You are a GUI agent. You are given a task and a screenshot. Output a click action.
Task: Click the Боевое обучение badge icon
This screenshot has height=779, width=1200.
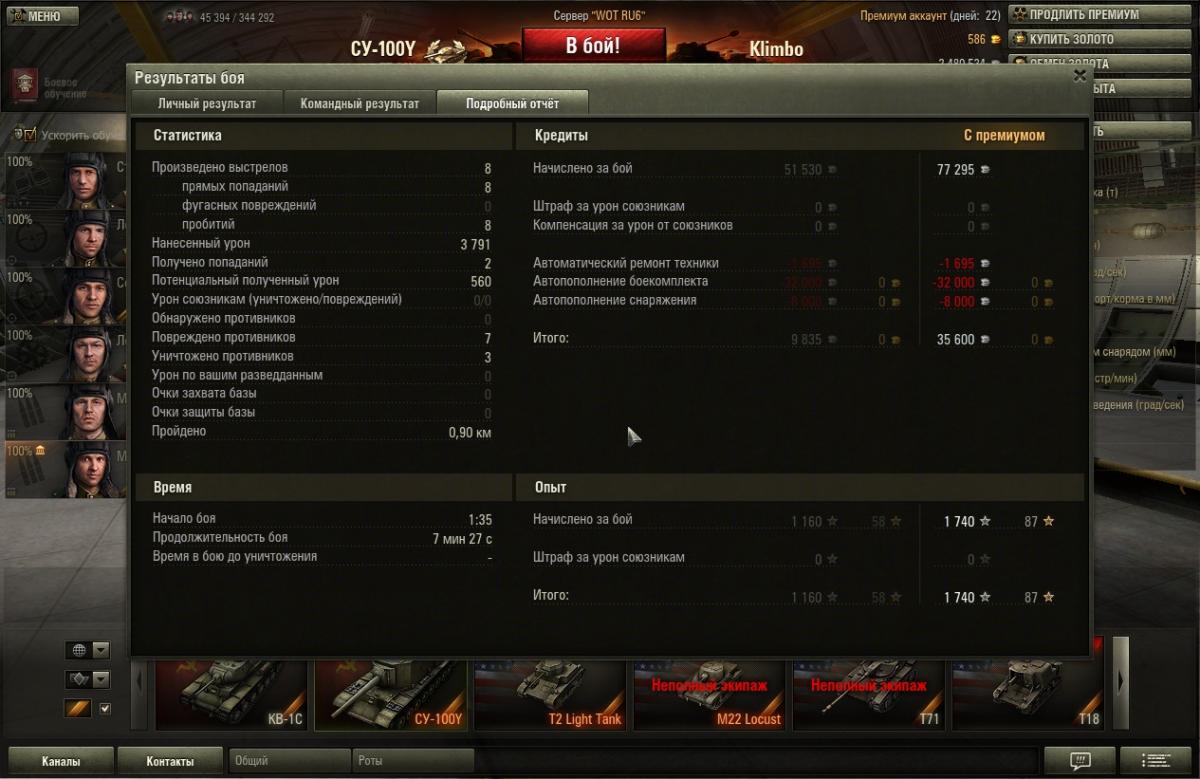[x=23, y=86]
